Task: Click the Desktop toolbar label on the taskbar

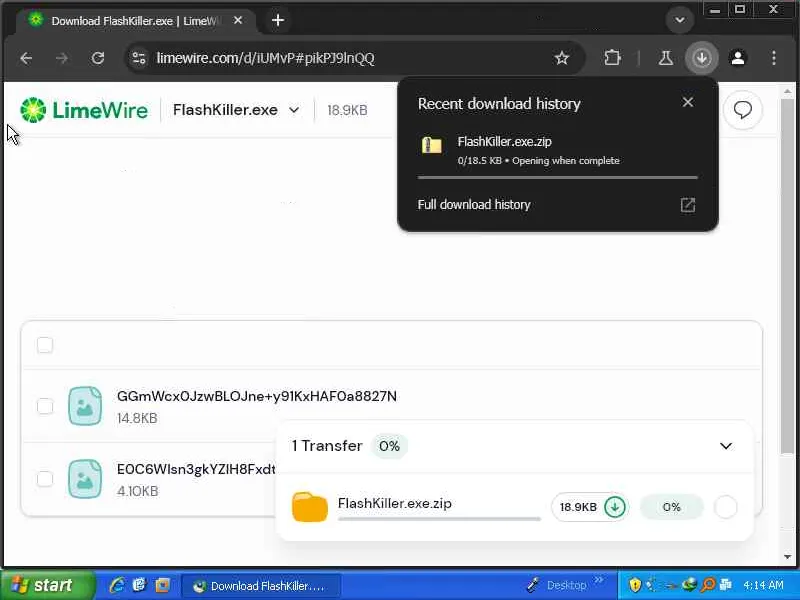Action: coord(566,585)
